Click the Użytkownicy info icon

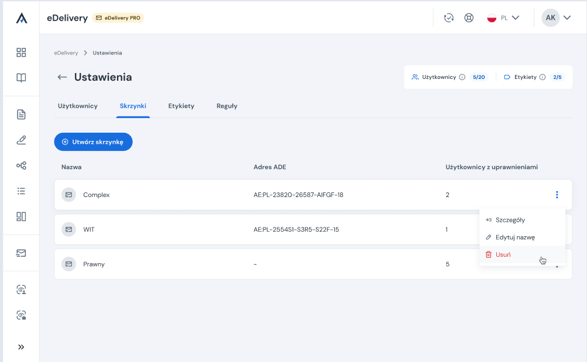(x=462, y=77)
